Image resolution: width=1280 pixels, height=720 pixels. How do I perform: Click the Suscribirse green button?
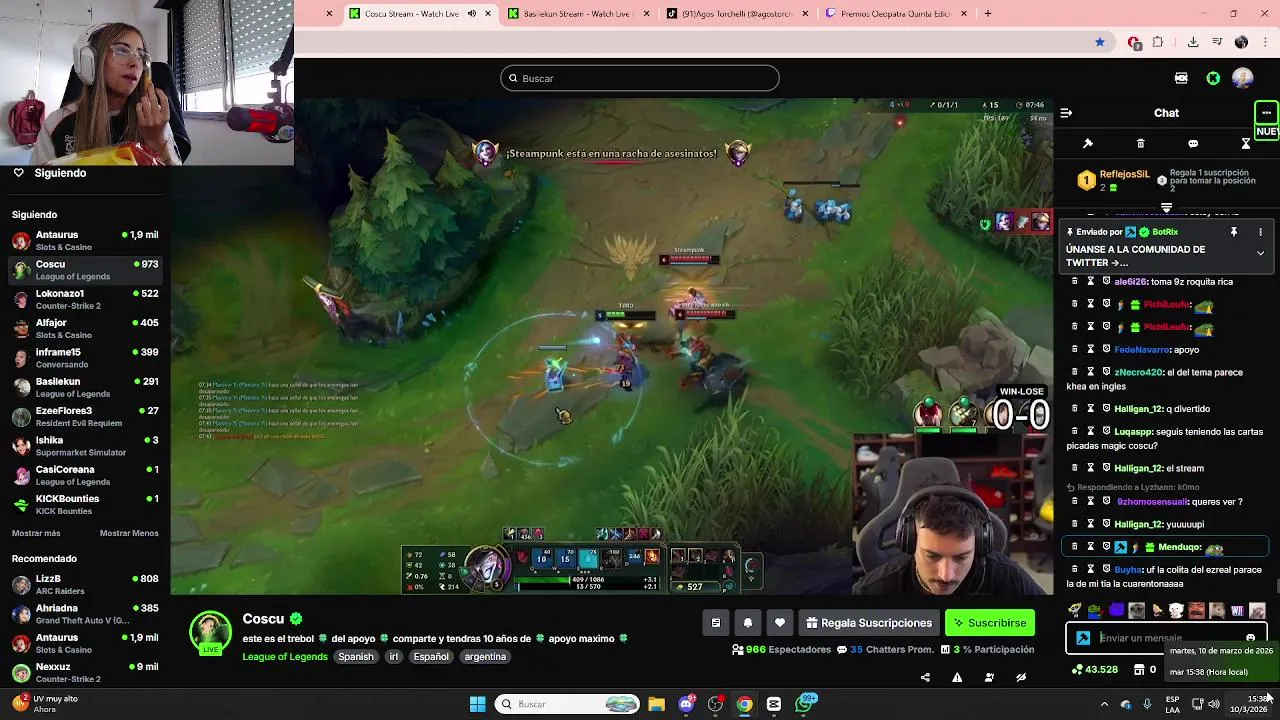(x=990, y=623)
